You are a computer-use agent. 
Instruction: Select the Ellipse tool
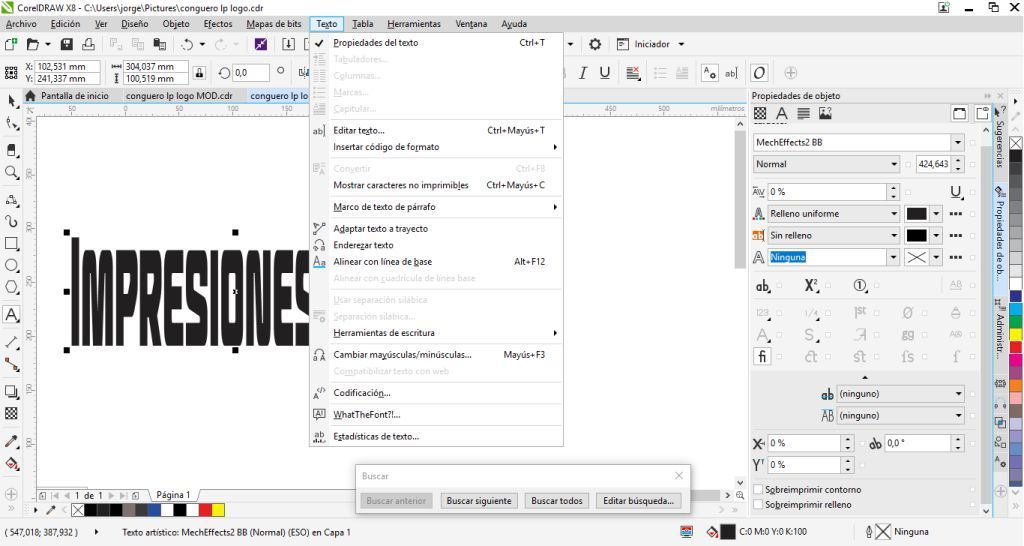point(11,266)
